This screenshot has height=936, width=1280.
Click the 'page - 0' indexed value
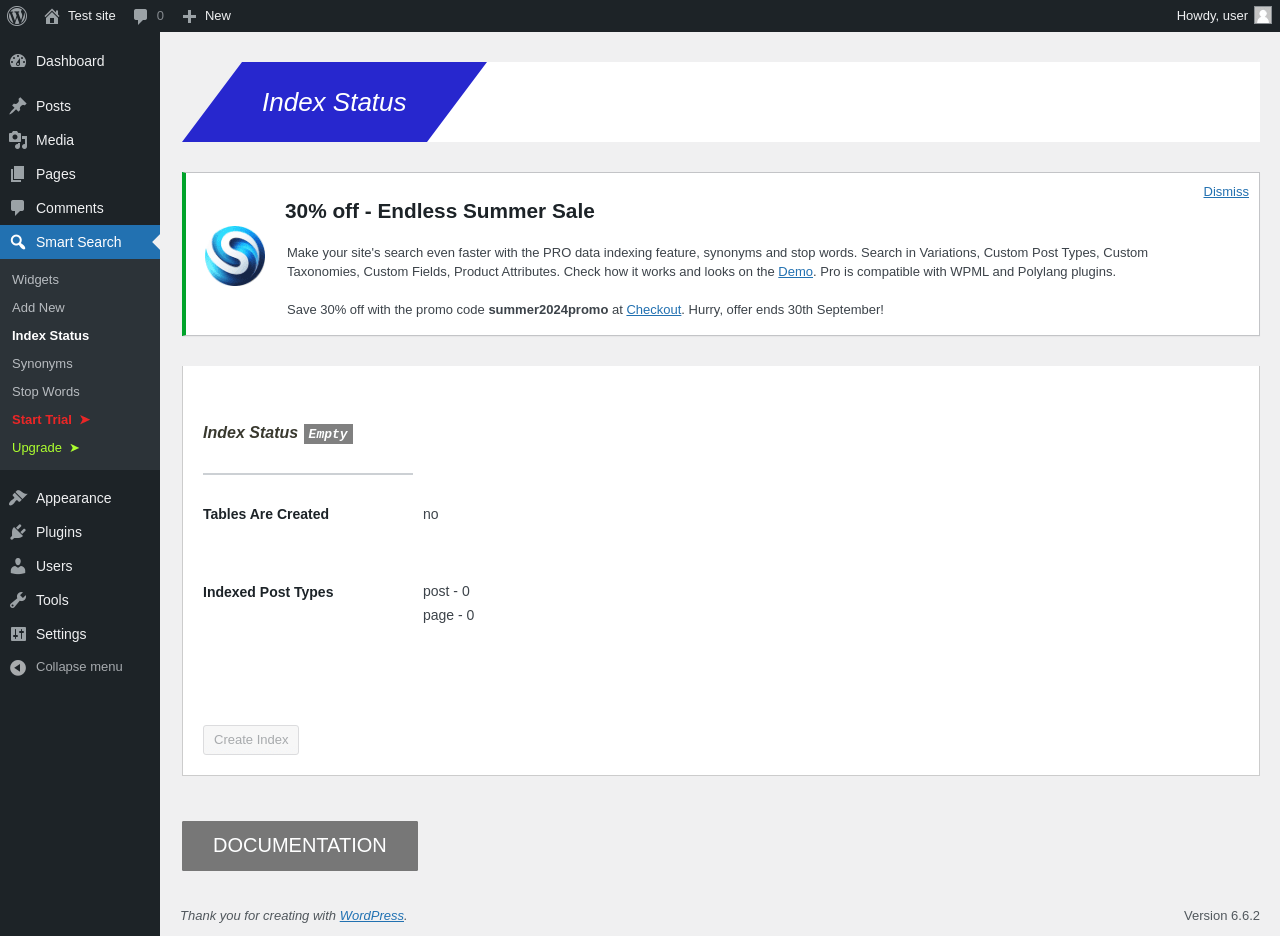pos(449,615)
